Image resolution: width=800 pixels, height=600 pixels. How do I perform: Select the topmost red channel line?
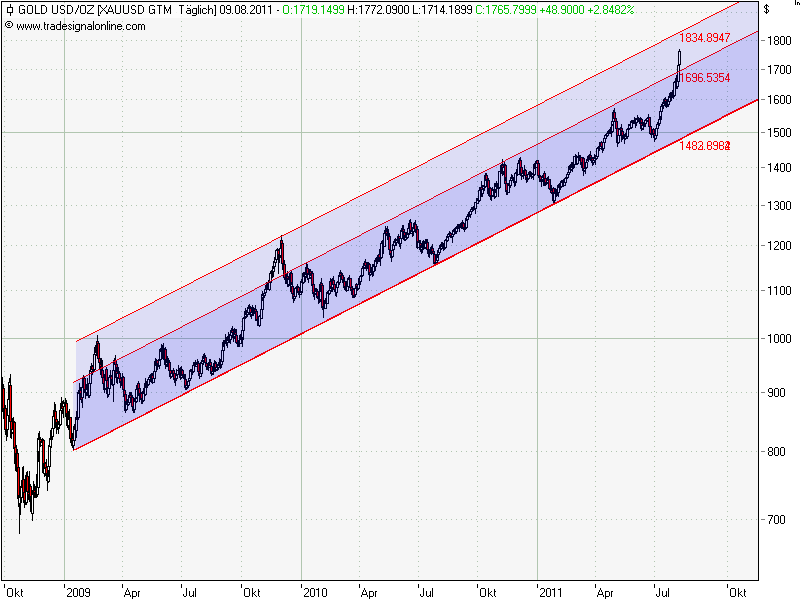click(x=408, y=172)
